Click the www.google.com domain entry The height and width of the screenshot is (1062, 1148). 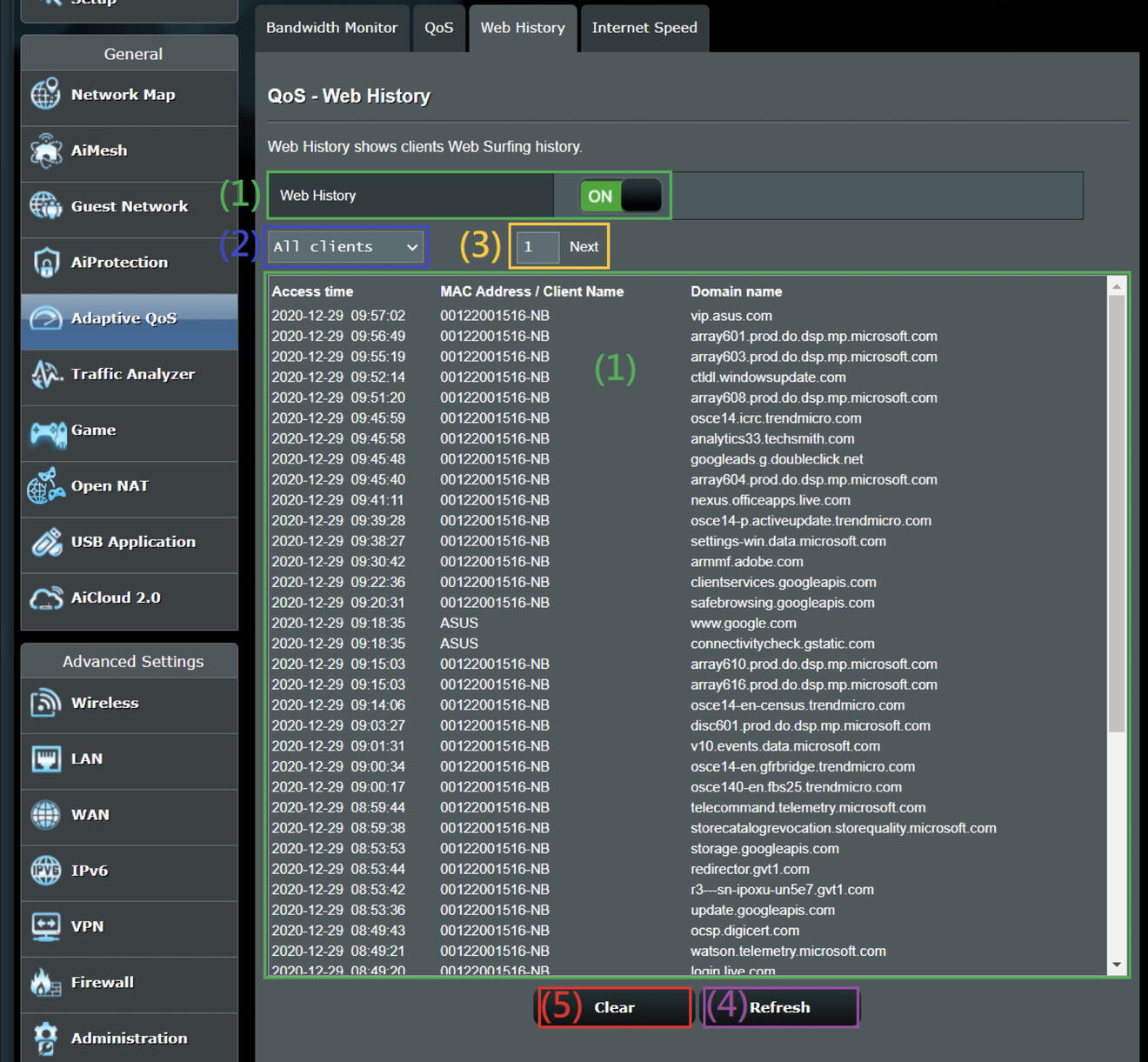(744, 624)
